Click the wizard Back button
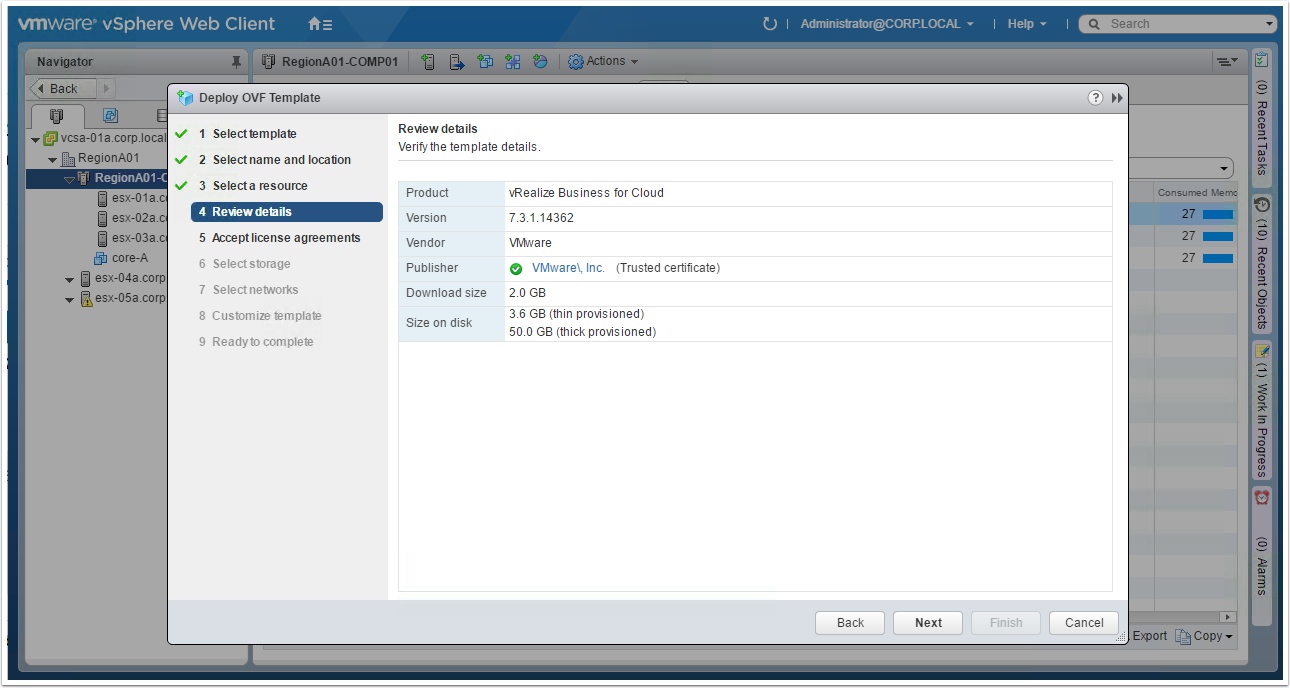This screenshot has width=1290, height=688. (850, 623)
